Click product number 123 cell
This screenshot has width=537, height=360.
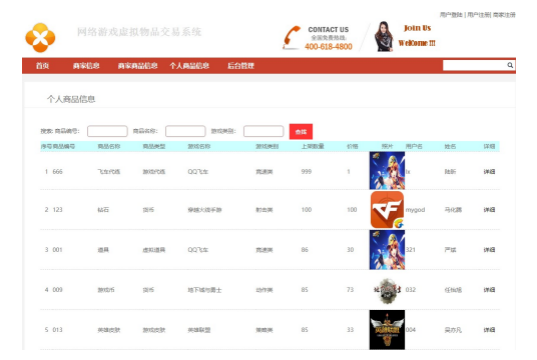[58, 210]
